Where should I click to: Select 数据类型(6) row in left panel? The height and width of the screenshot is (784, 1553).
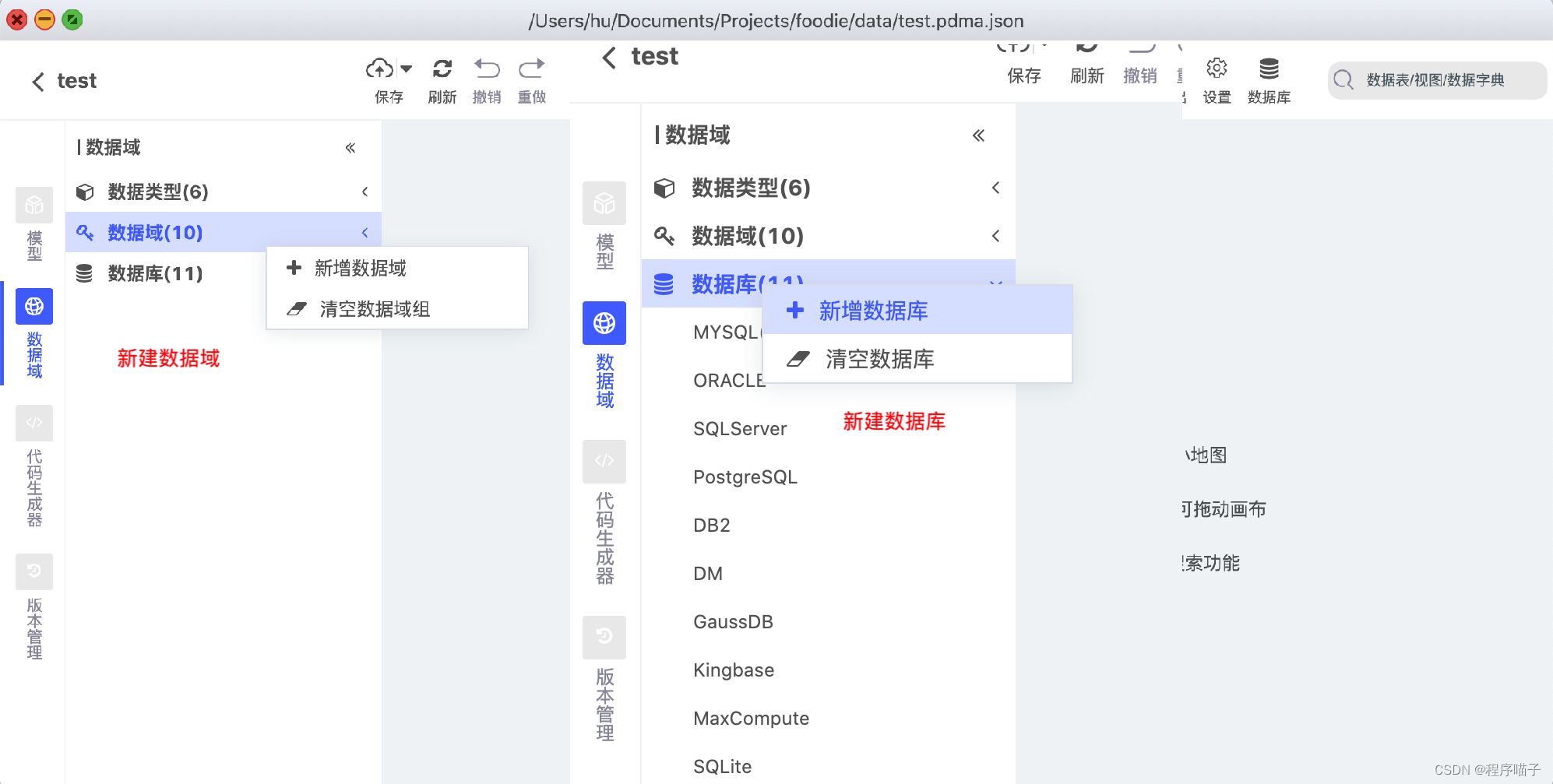click(x=224, y=192)
